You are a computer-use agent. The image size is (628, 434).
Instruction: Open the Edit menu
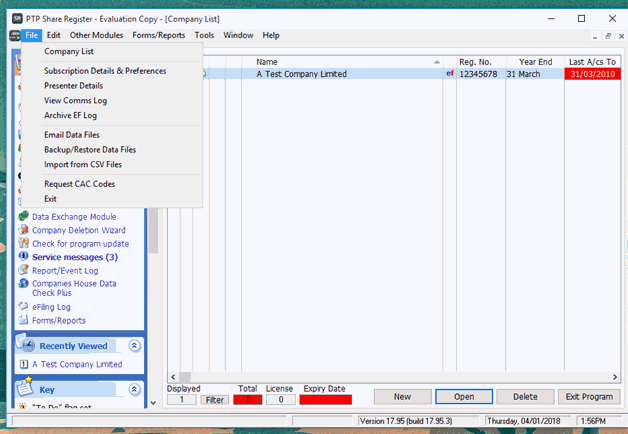pyautogui.click(x=53, y=35)
